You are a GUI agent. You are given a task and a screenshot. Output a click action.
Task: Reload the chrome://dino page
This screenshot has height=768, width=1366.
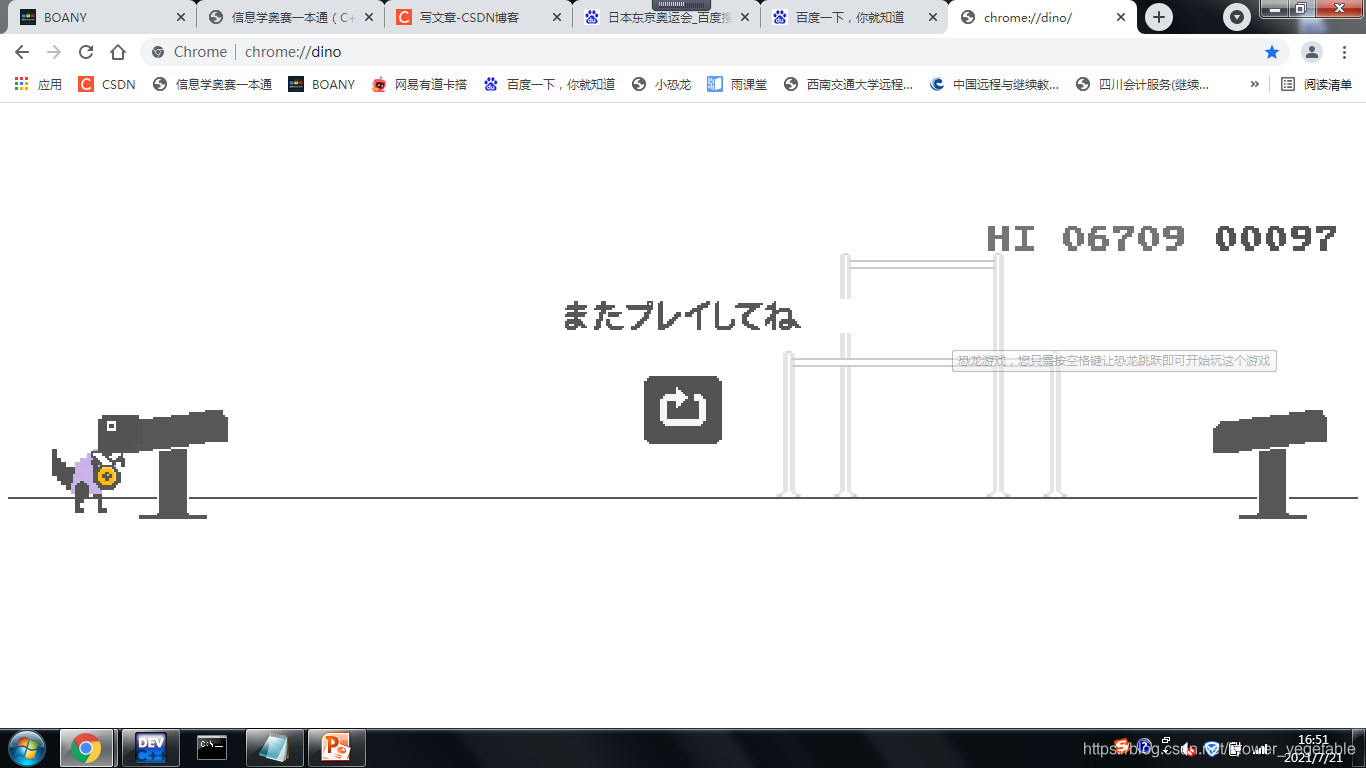(86, 52)
